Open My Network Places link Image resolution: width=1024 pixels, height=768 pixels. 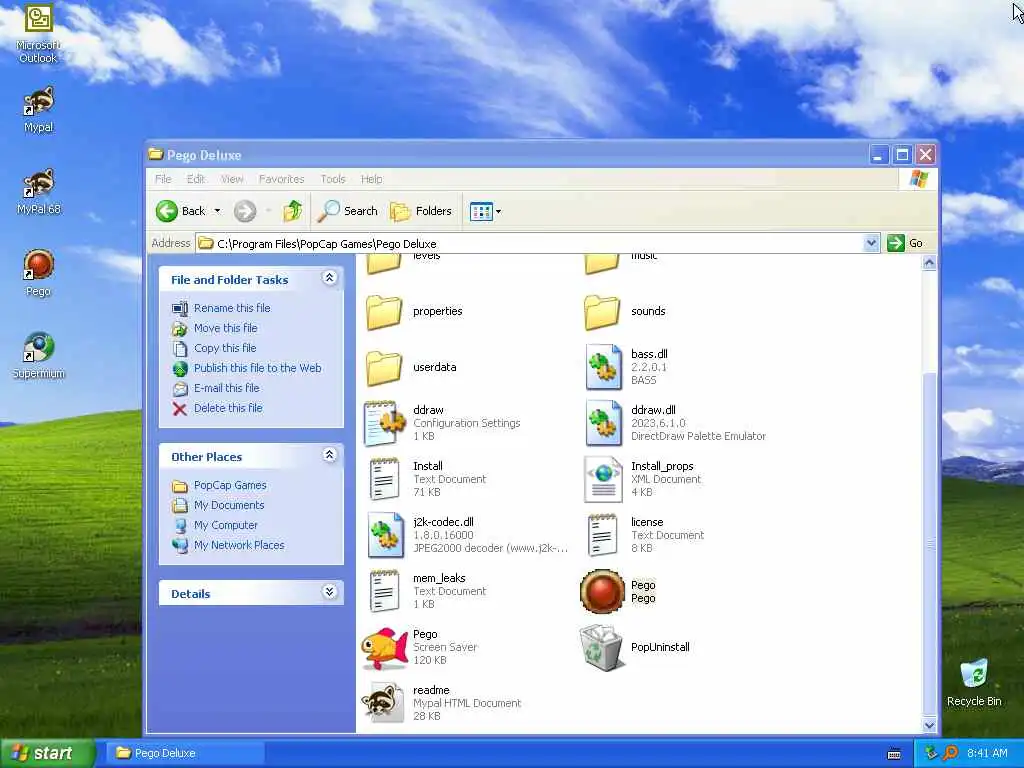pos(239,545)
